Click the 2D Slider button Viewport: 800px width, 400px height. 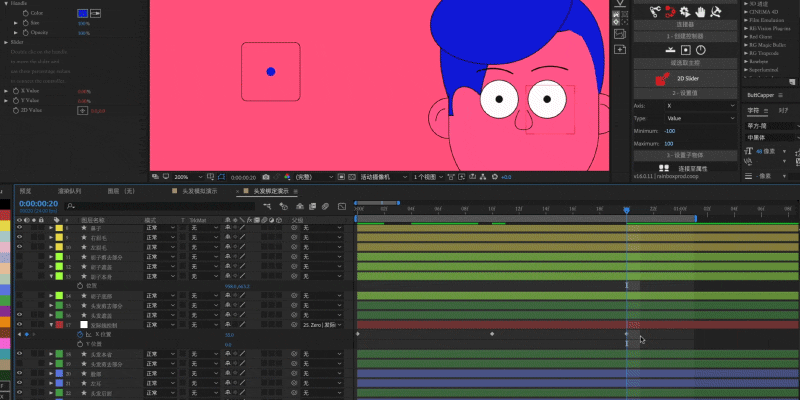pyautogui.click(x=685, y=79)
